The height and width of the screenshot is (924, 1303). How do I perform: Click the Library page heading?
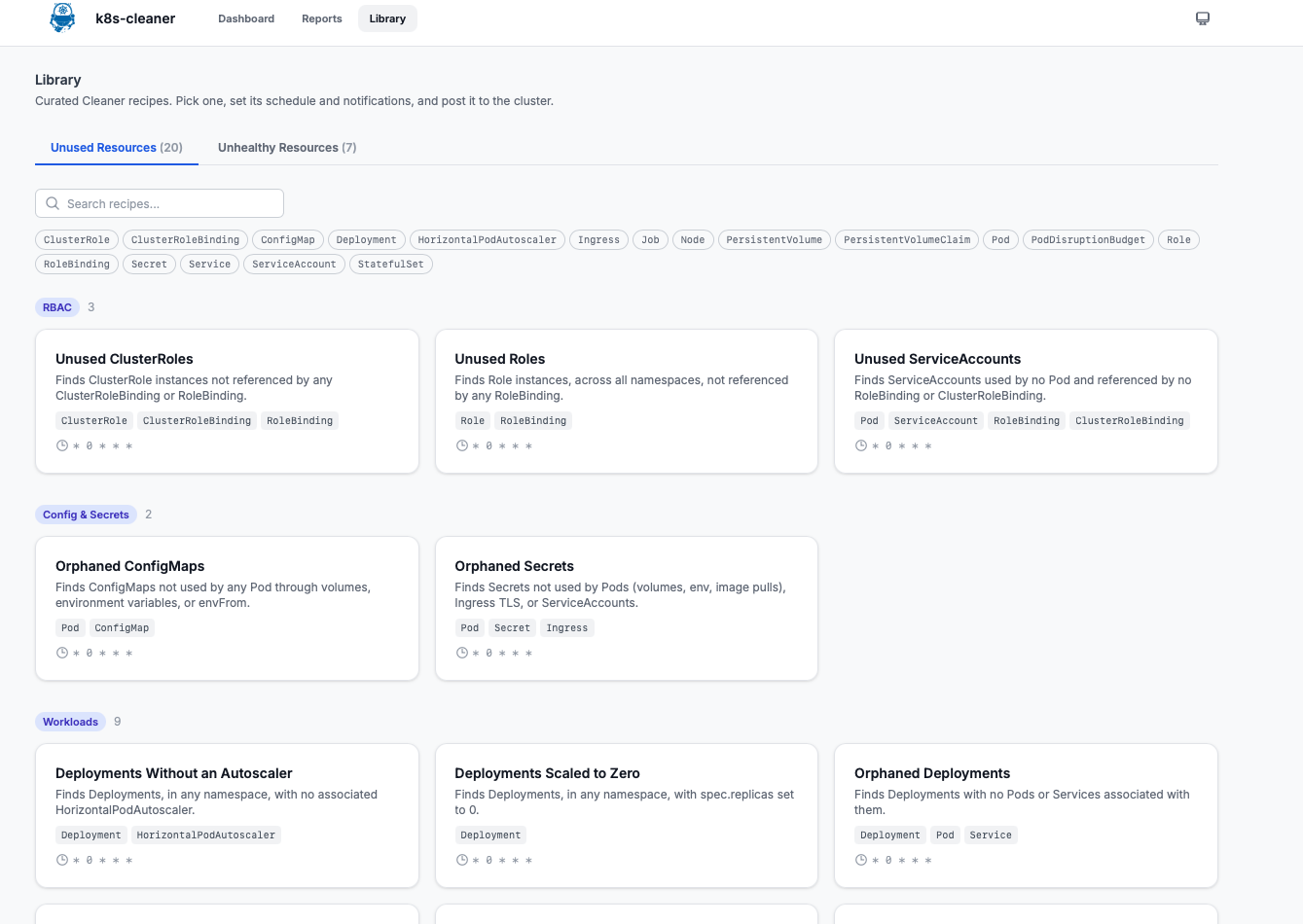[x=58, y=80]
